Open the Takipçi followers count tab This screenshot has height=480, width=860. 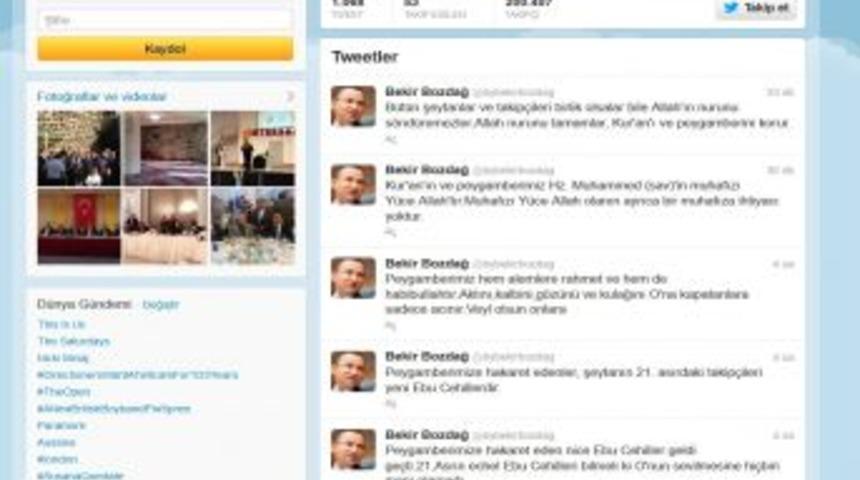click(528, 8)
